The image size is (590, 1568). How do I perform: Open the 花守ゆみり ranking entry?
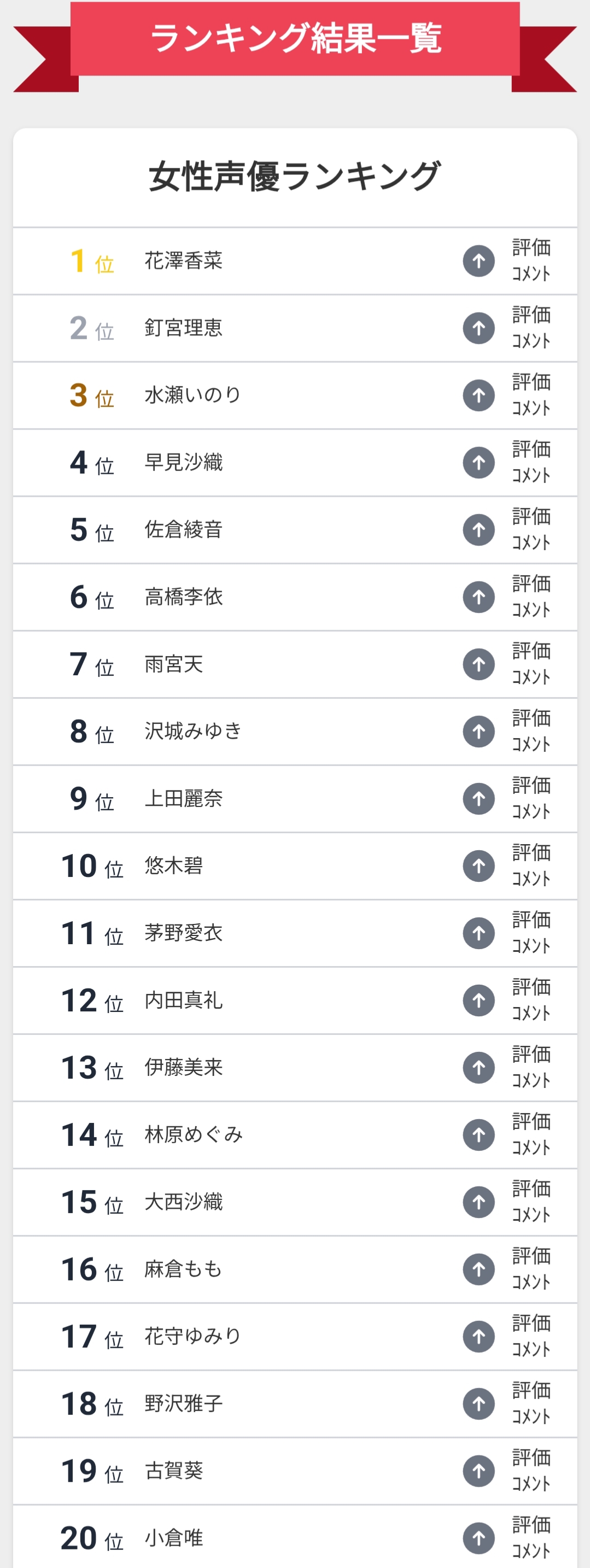[192, 1336]
